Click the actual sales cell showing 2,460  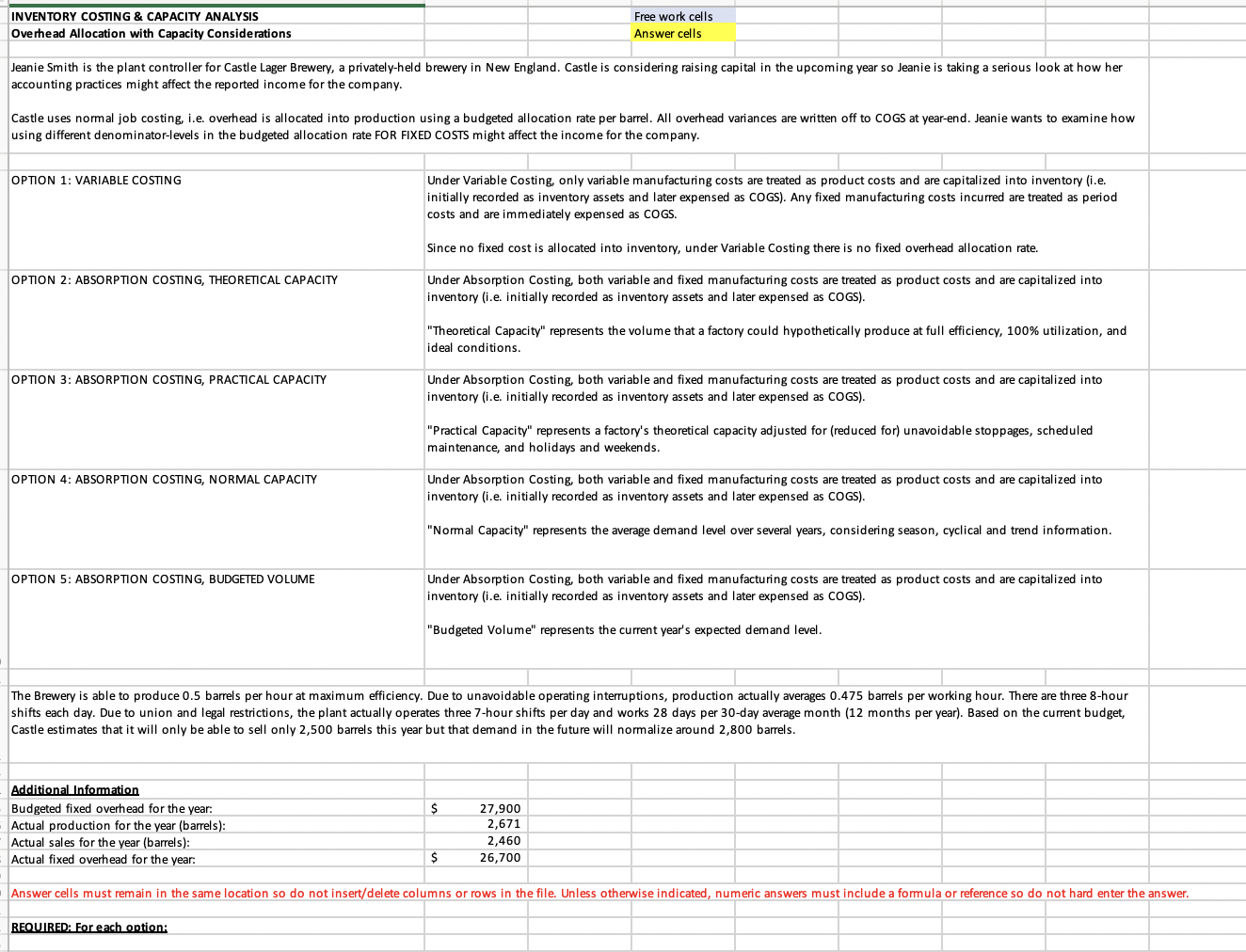coord(476,842)
